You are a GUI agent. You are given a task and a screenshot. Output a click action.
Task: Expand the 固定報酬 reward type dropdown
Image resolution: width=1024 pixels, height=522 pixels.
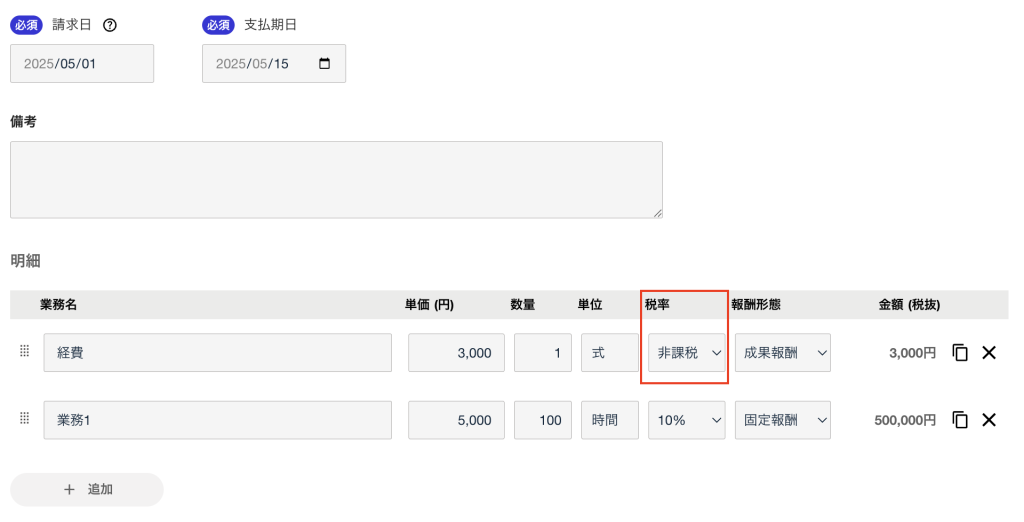pyautogui.click(x=782, y=420)
